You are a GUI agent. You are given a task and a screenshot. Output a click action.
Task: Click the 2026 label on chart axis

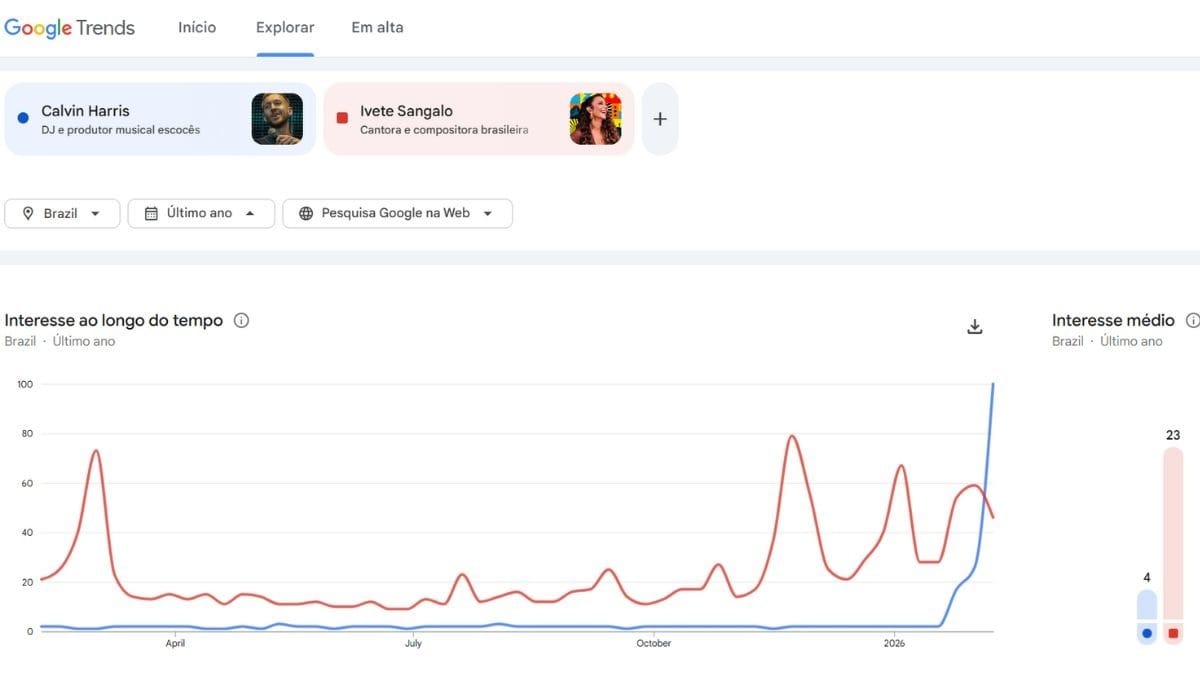click(x=894, y=644)
